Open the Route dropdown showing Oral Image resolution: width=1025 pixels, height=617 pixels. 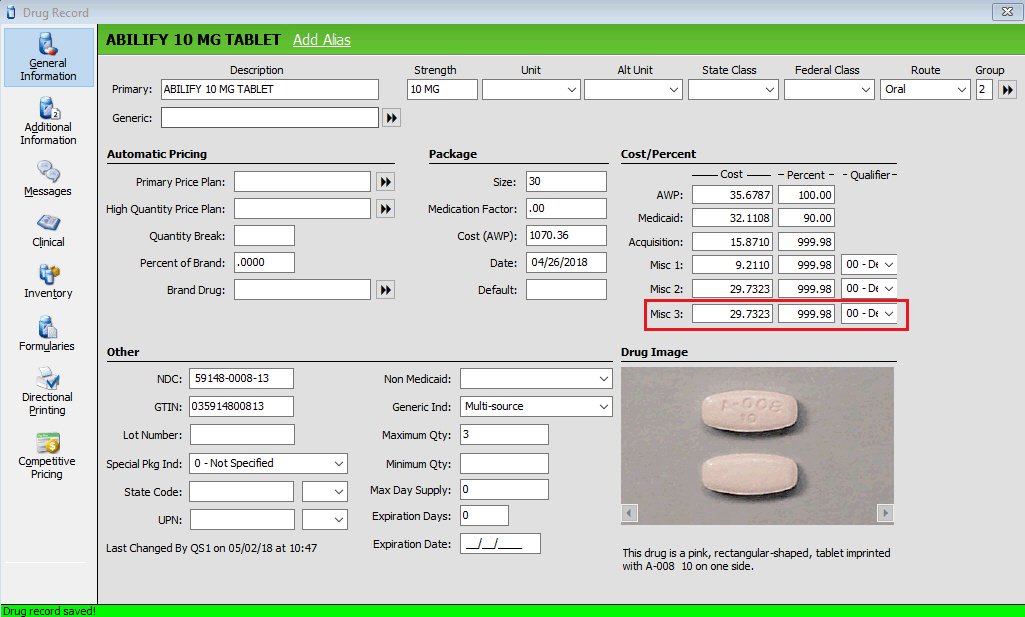(925, 90)
